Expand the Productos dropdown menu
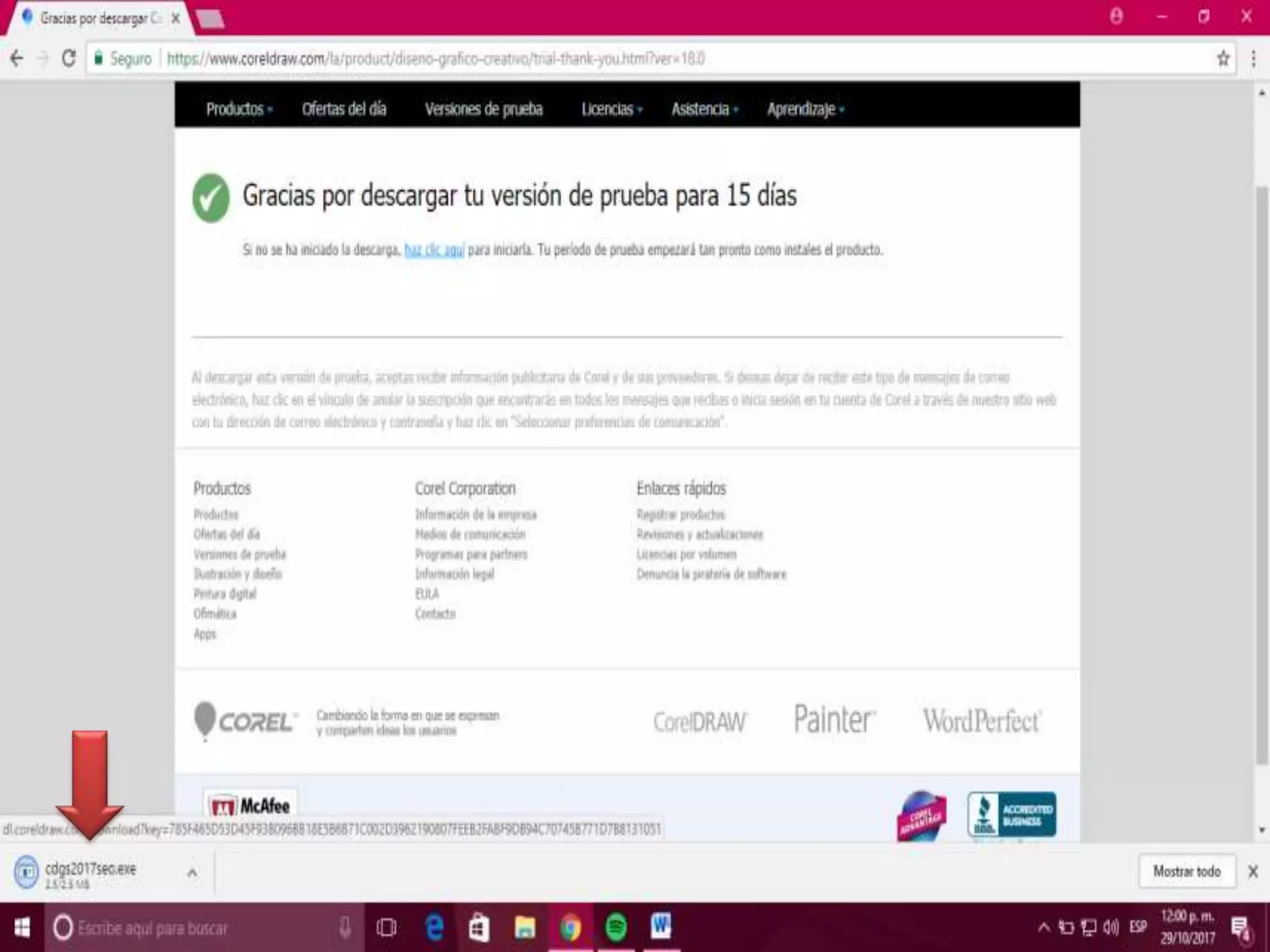The height and width of the screenshot is (952, 1270). (x=239, y=109)
